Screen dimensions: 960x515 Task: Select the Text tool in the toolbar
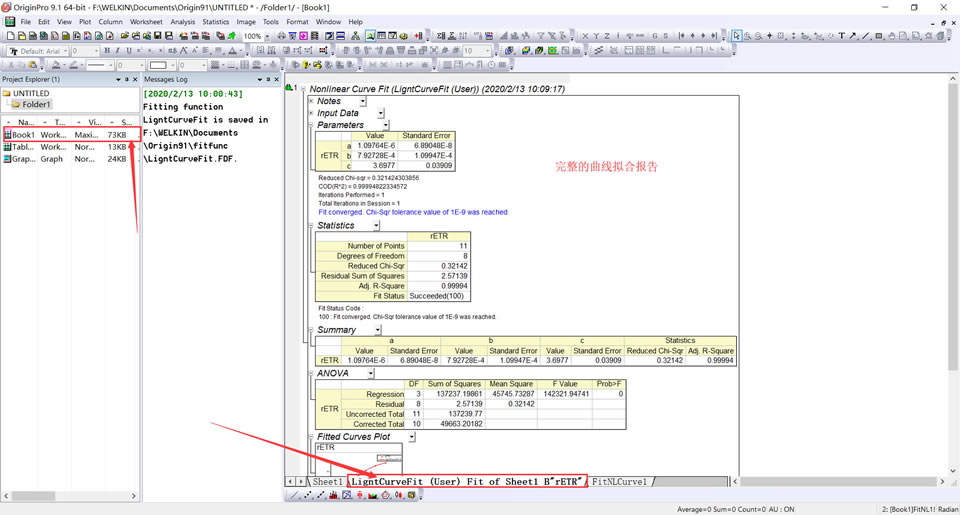840,37
